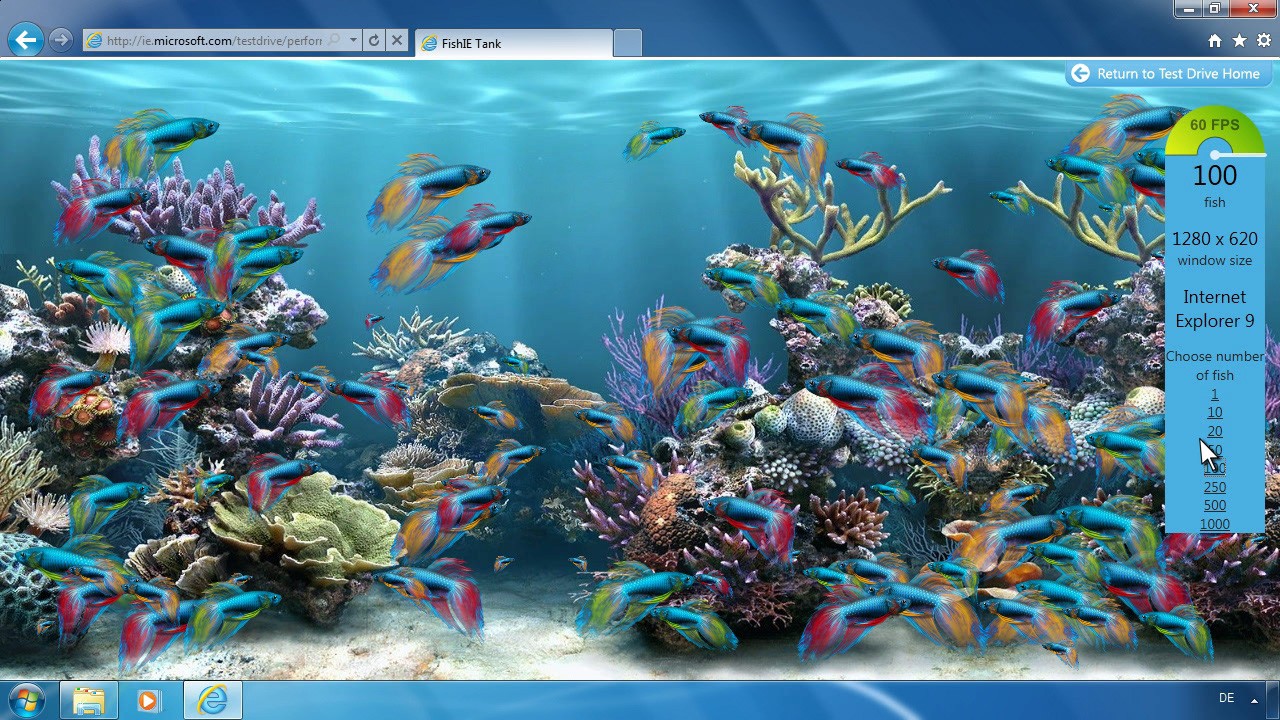
Task: Select 10 fish for the tank
Action: tap(1214, 412)
